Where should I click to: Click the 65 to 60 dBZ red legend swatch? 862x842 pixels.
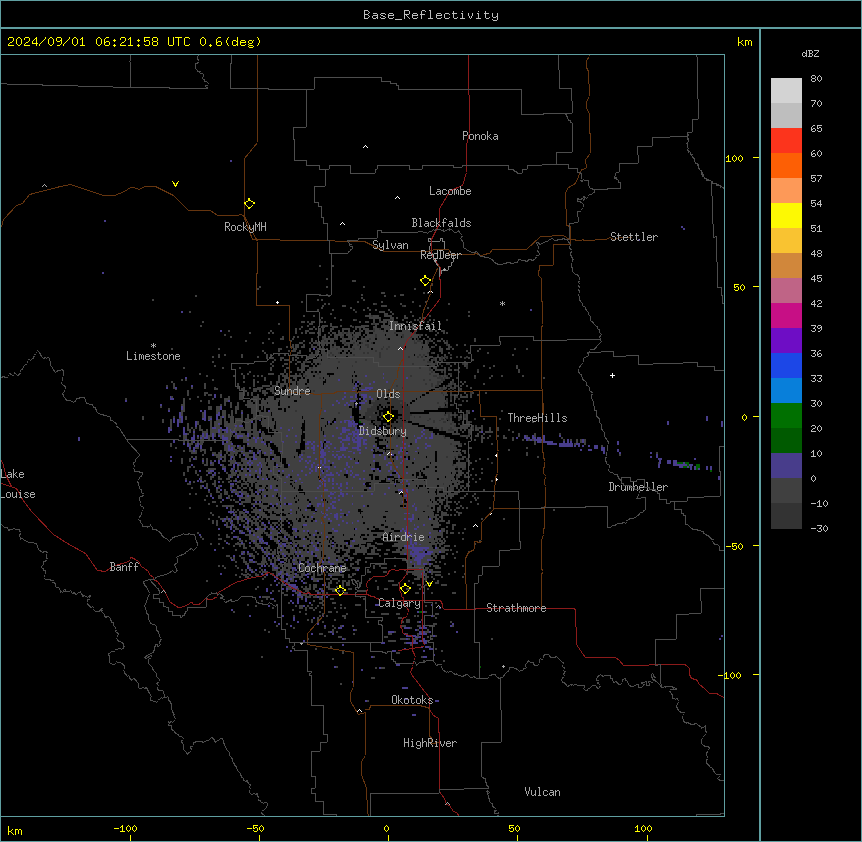pos(786,141)
